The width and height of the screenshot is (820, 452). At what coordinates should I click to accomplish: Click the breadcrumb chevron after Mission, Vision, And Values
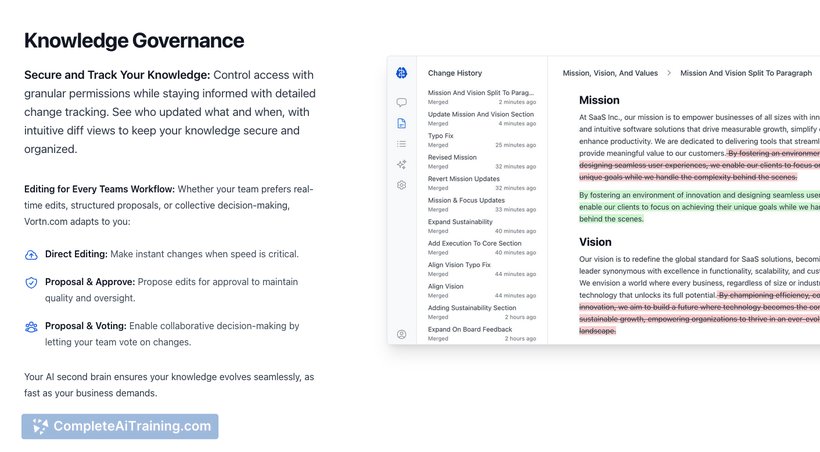coord(669,73)
